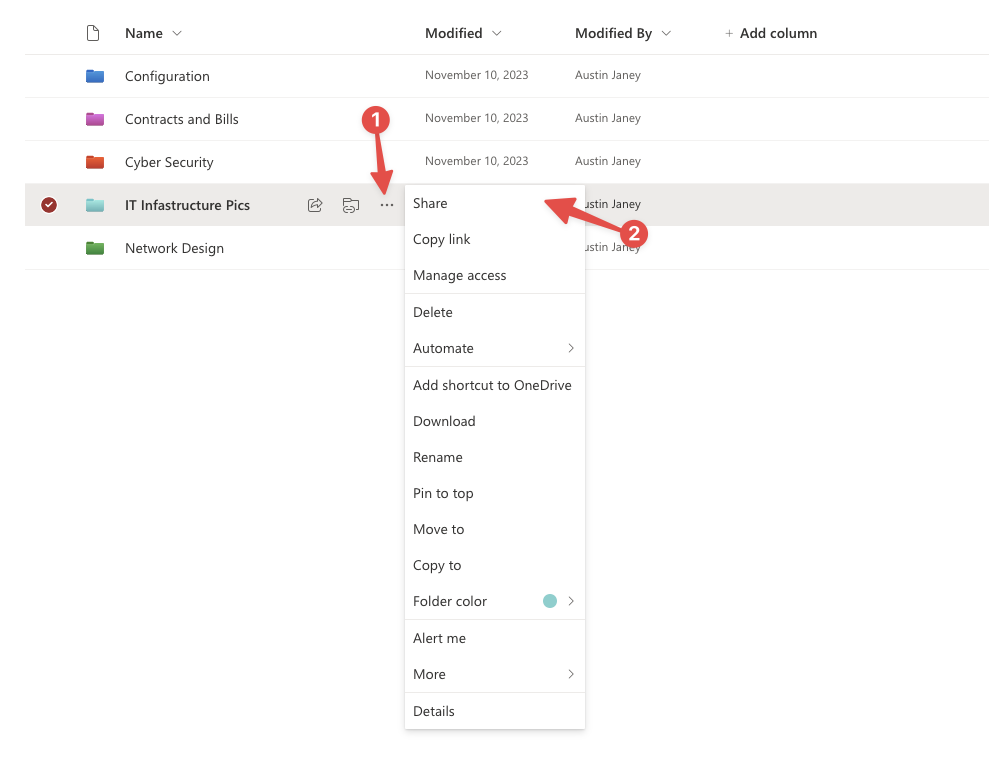Viewport: 989px width, 774px height.
Task: Select Download in the context menu
Action: pos(444,421)
